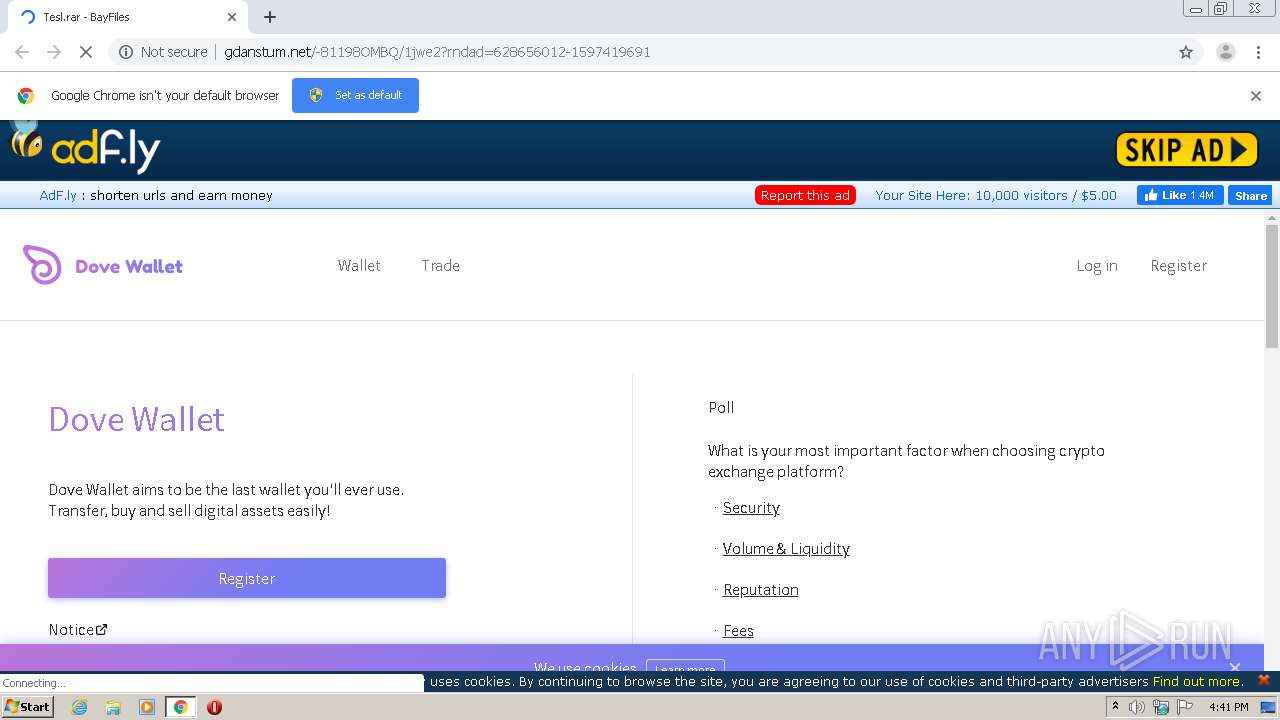Screen dimensions: 1280x720
Task: Bookmark this page with the star icon
Action: coord(1186,52)
